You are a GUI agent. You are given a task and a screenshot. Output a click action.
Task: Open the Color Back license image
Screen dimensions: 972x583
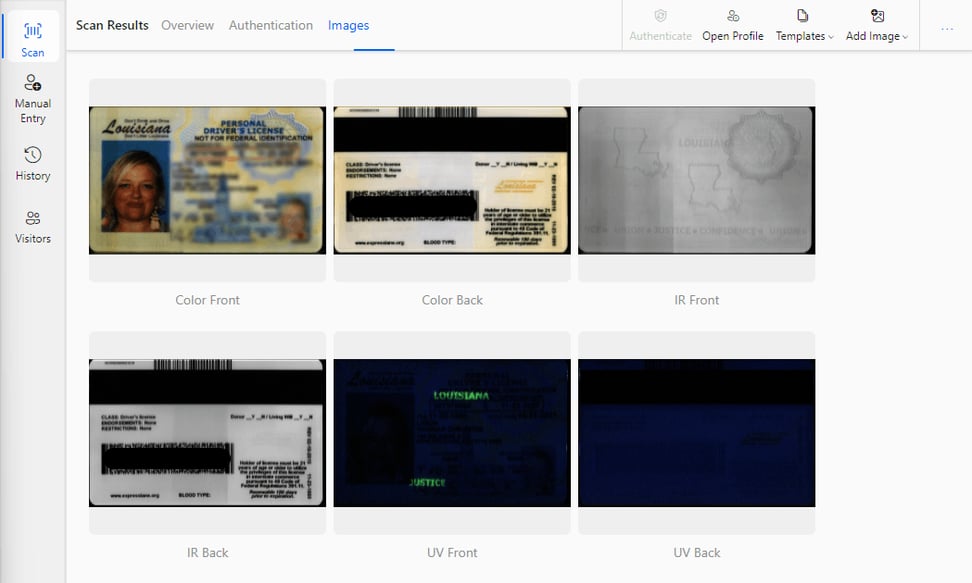click(x=452, y=180)
